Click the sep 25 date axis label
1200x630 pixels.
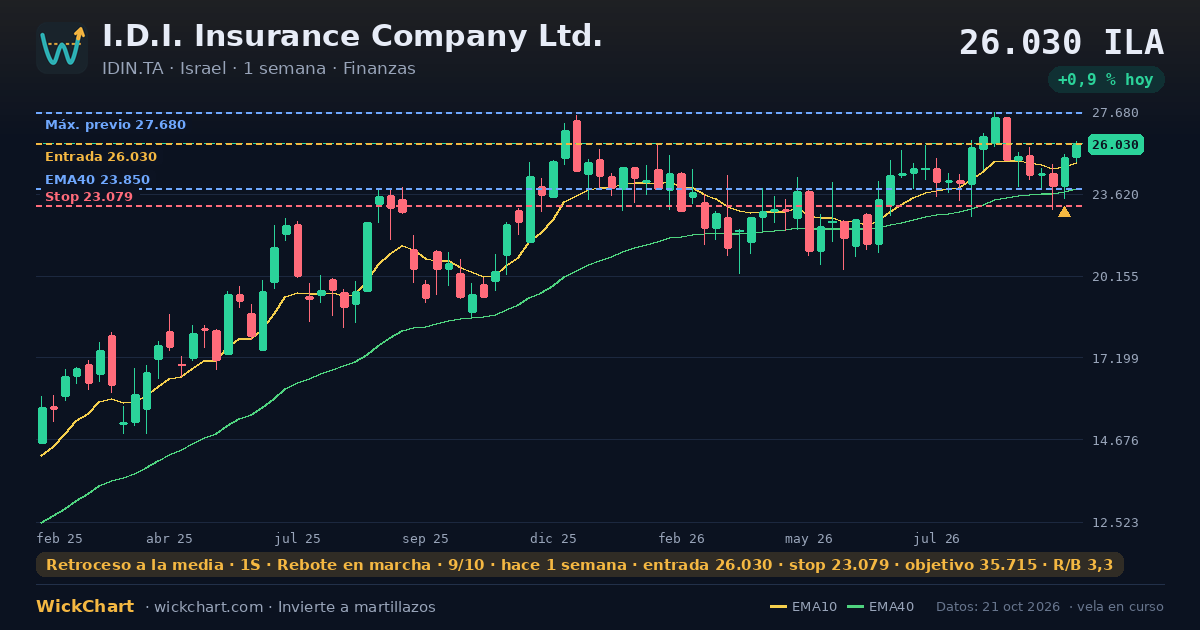point(425,538)
